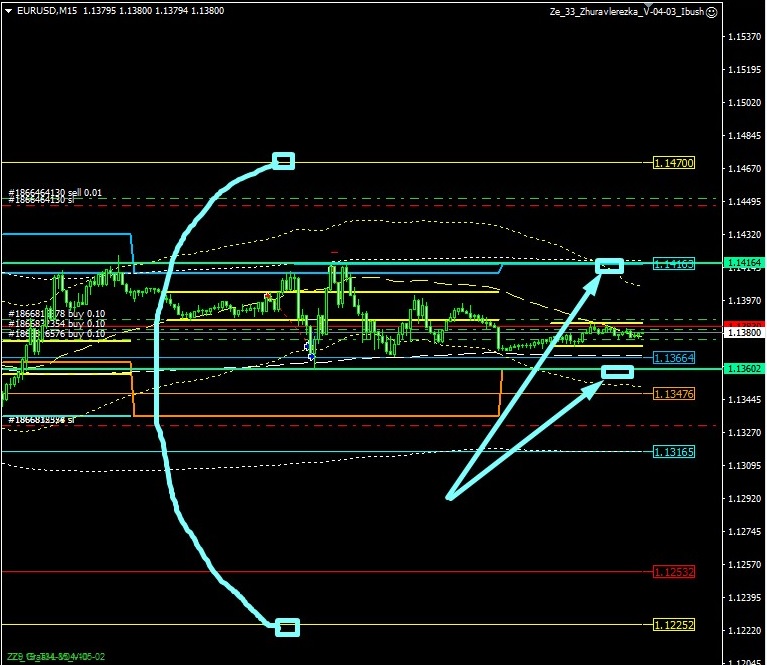
Task: Click the 1.15370 value on price scale
Action: [x=743, y=37]
